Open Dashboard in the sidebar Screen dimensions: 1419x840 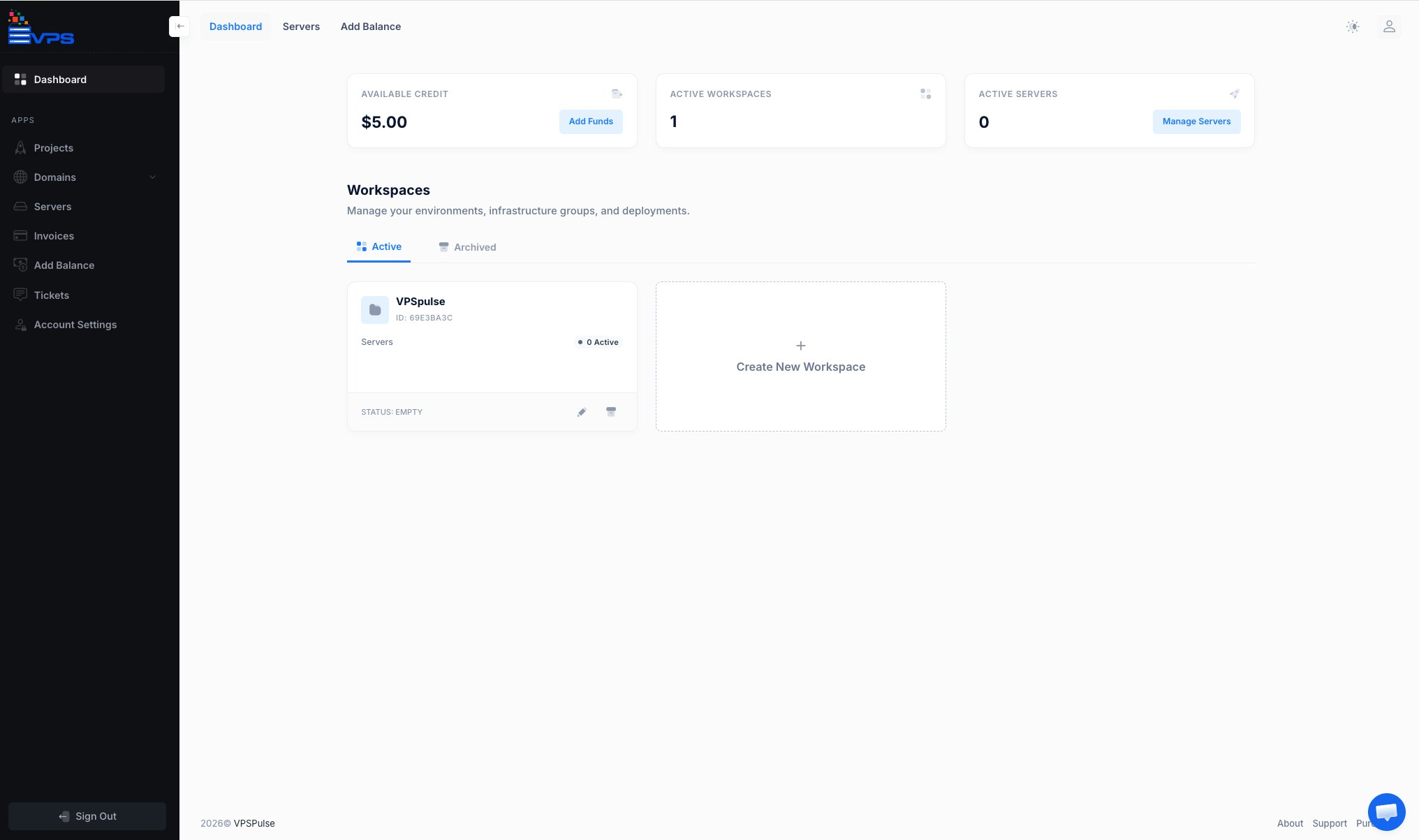coord(84,80)
